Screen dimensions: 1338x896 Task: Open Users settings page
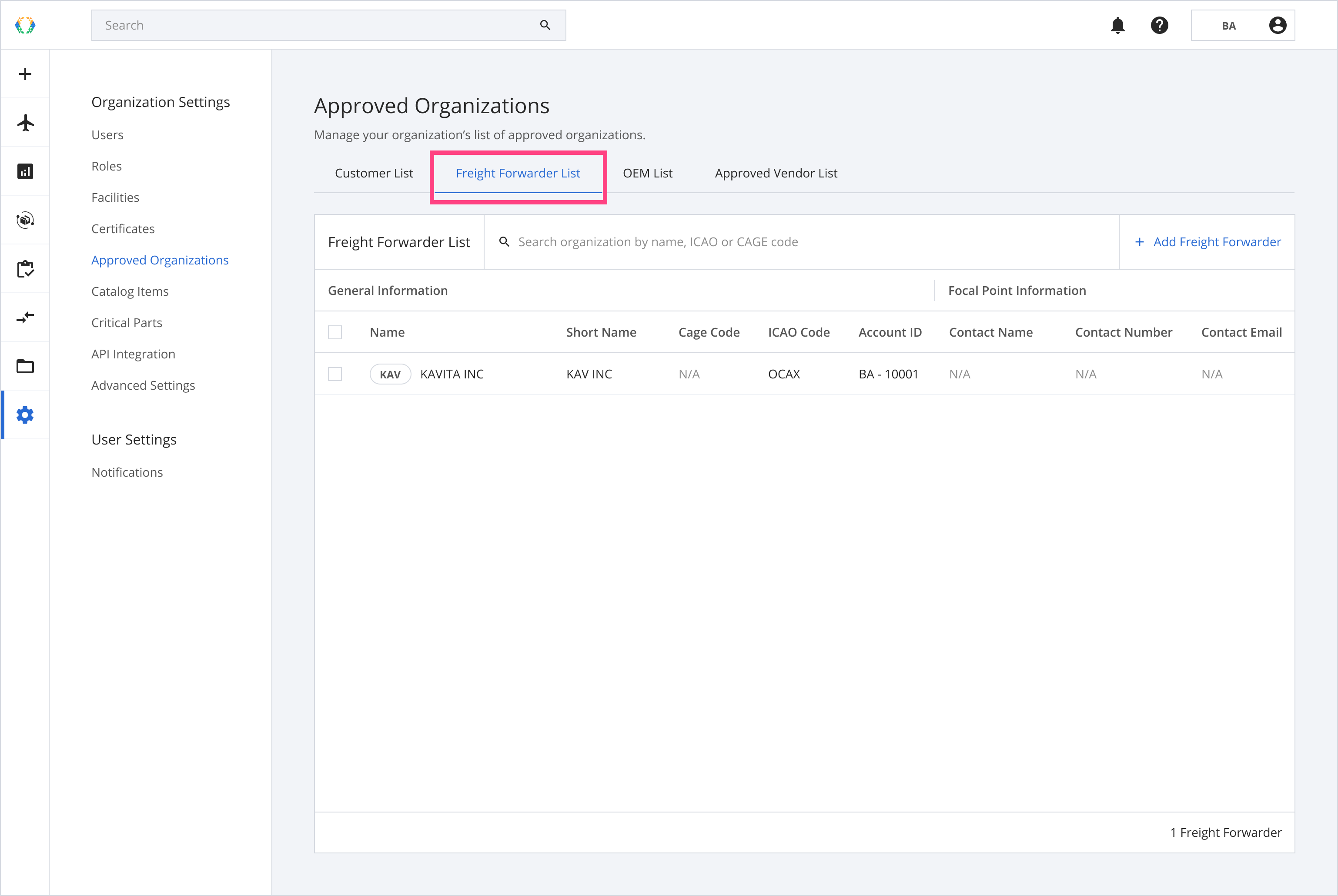107,135
